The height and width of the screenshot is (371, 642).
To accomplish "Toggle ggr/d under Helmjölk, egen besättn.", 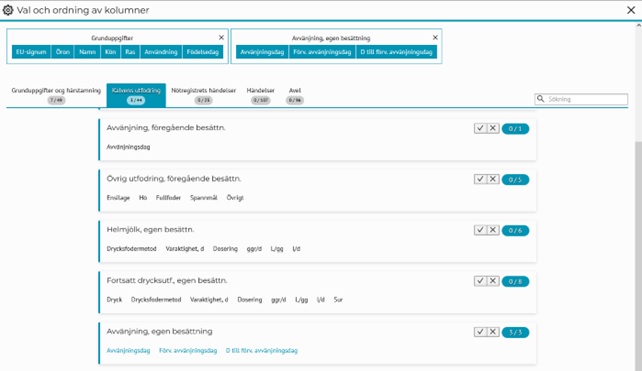I will [254, 249].
